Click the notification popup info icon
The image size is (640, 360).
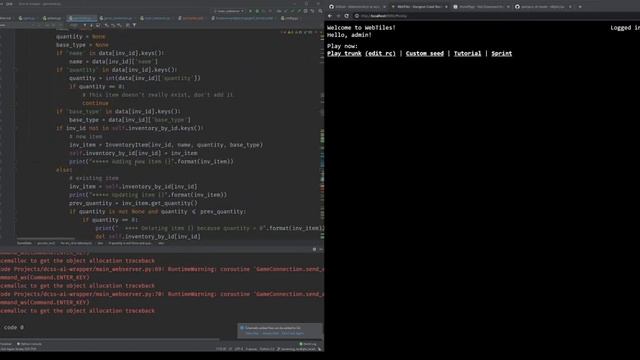[x=242, y=328]
